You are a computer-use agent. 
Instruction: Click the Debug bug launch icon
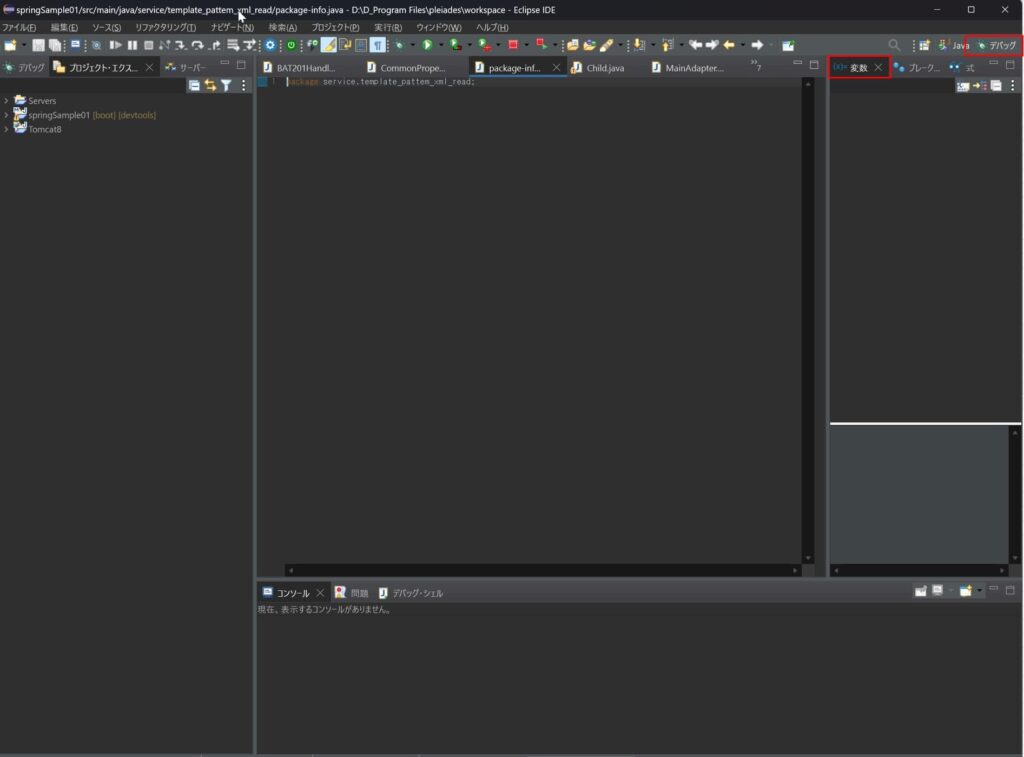399,45
